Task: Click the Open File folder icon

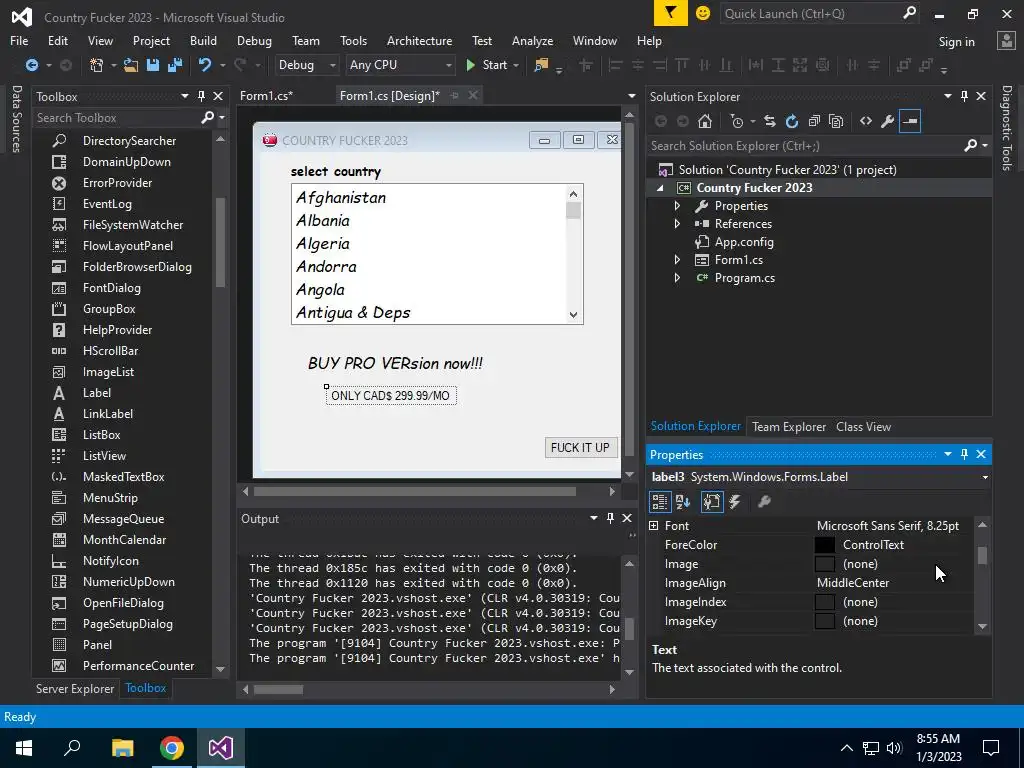Action: click(x=131, y=65)
